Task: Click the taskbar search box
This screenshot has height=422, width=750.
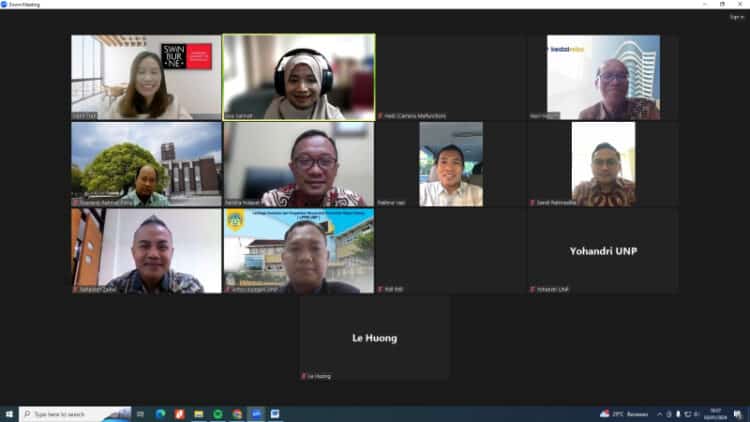Action: click(75, 414)
